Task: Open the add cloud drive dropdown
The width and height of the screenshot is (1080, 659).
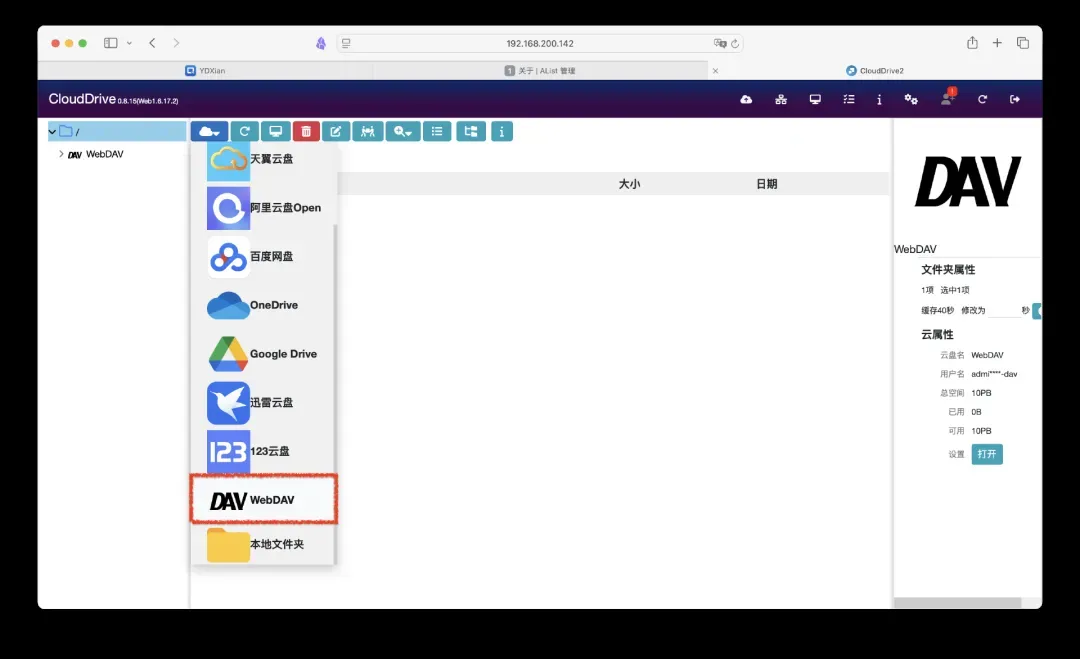Action: tap(209, 131)
